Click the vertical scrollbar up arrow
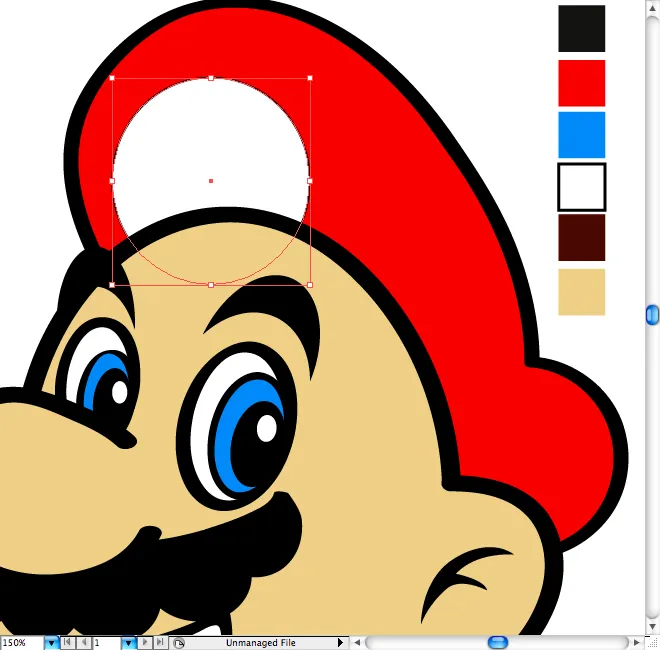 point(652,8)
